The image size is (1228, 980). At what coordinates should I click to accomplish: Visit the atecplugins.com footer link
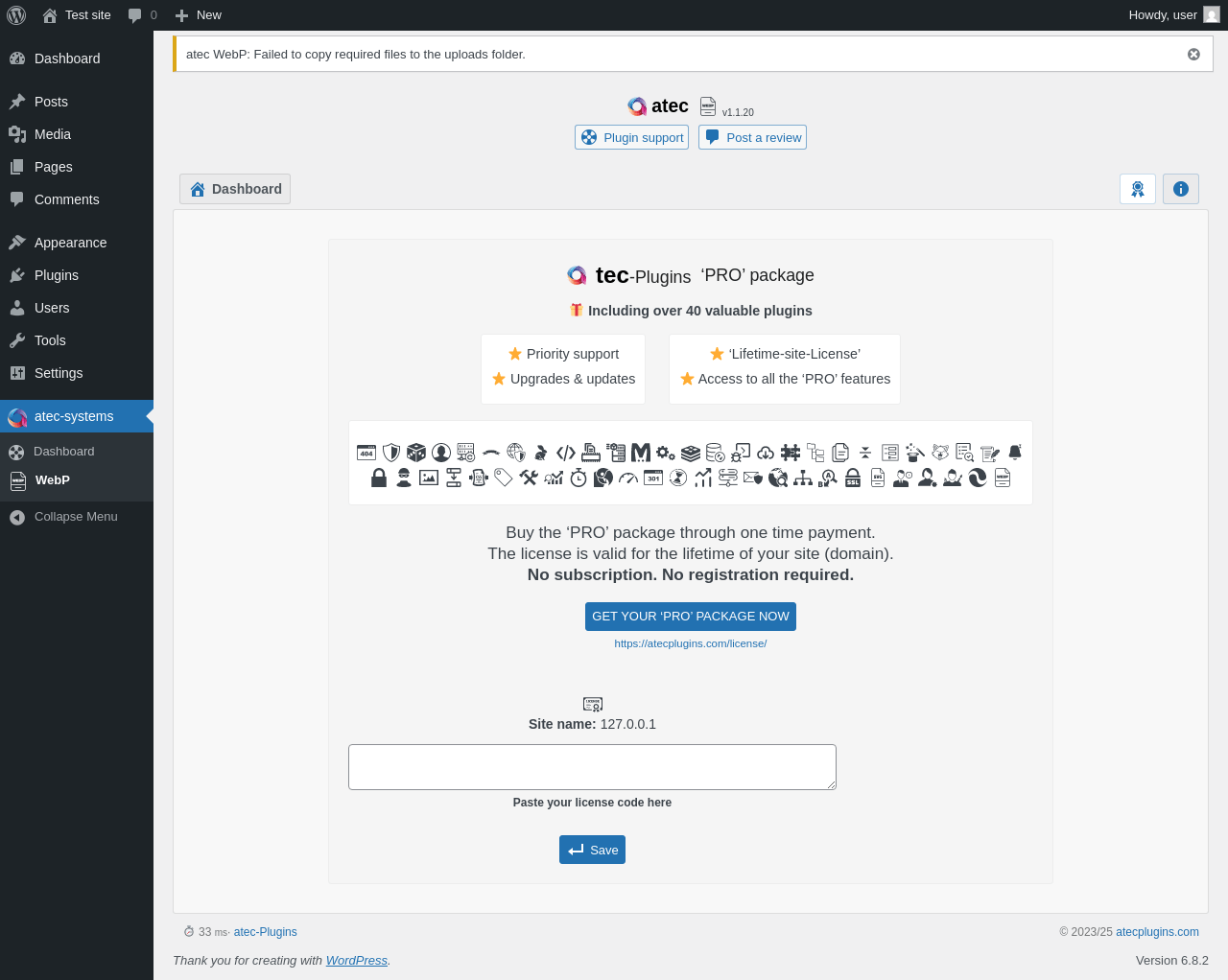point(1157,932)
